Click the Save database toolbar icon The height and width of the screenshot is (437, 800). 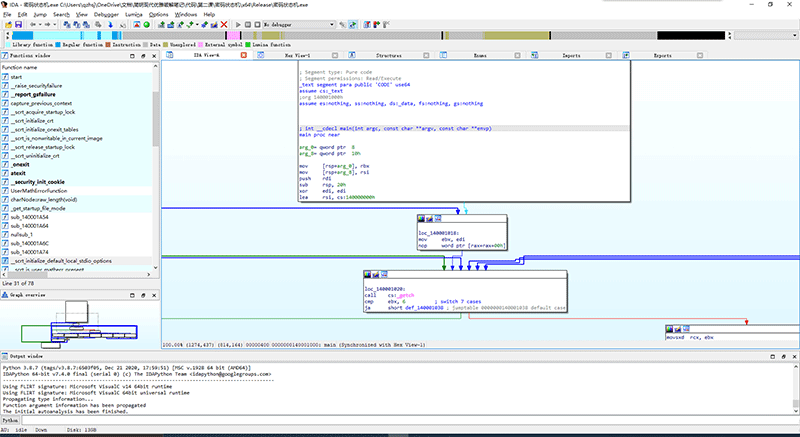click(x=19, y=26)
